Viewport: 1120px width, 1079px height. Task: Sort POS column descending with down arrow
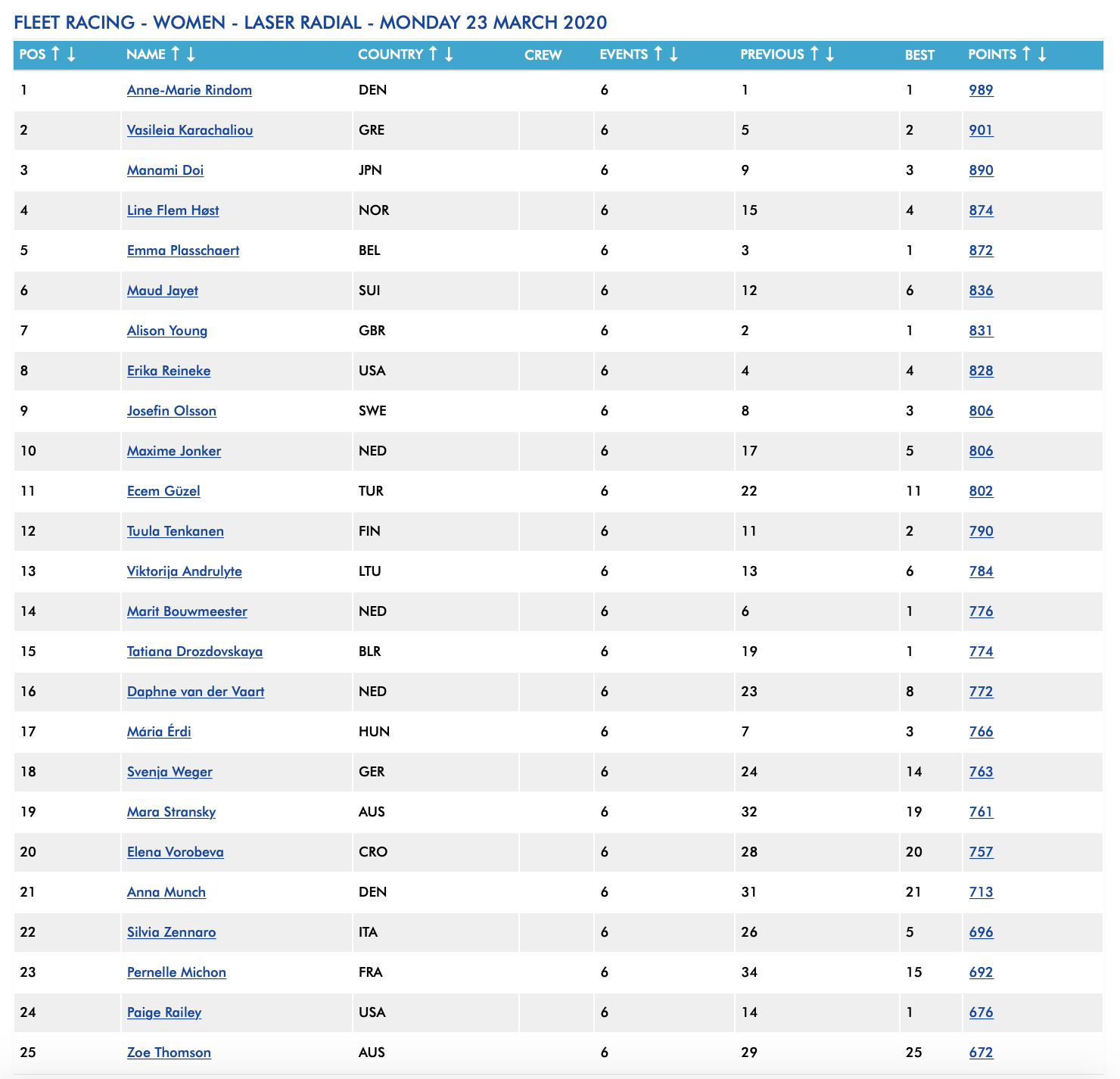(71, 54)
